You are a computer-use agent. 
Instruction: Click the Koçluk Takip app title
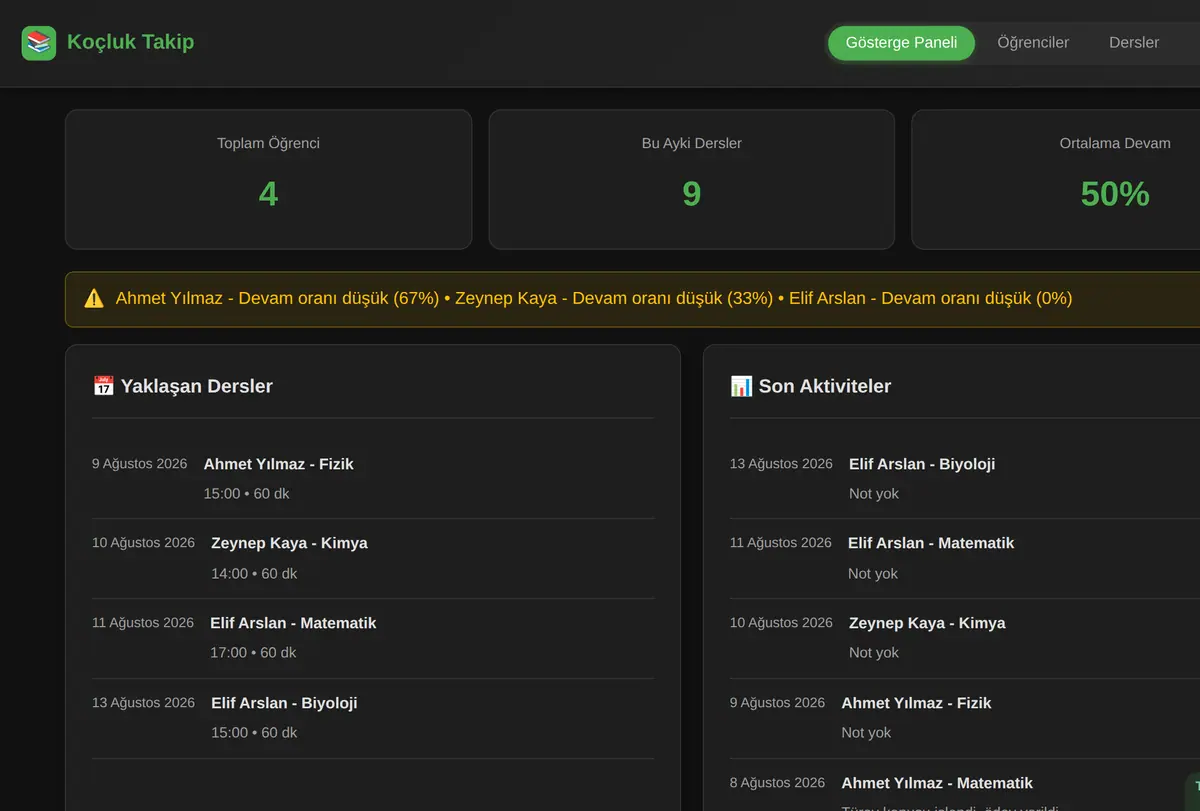coord(131,42)
